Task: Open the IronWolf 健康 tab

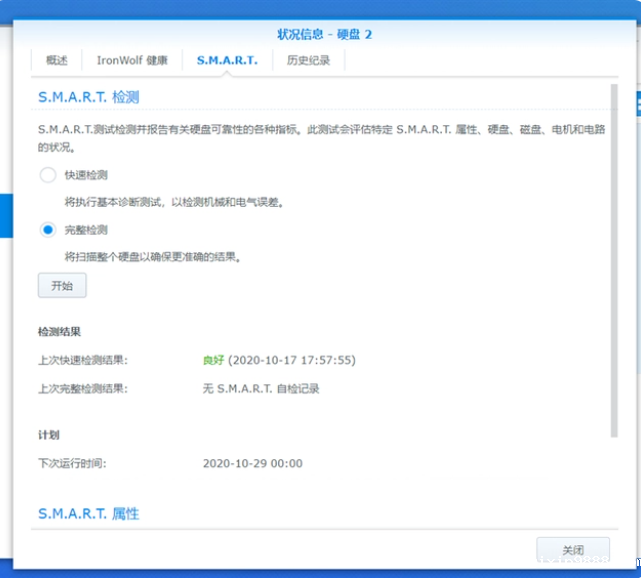Action: [132, 60]
